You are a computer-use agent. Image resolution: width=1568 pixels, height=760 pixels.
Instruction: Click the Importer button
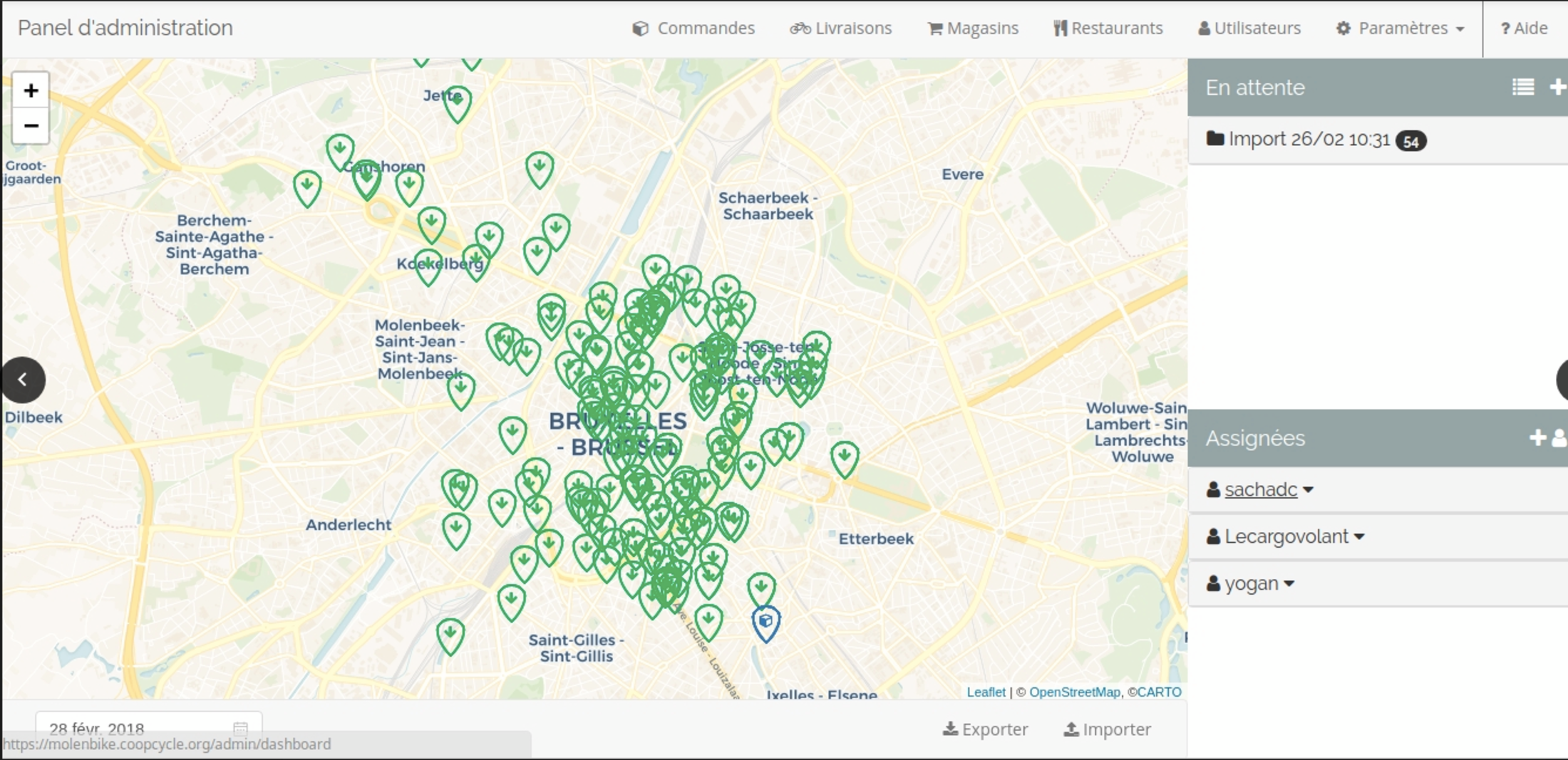click(x=1108, y=729)
